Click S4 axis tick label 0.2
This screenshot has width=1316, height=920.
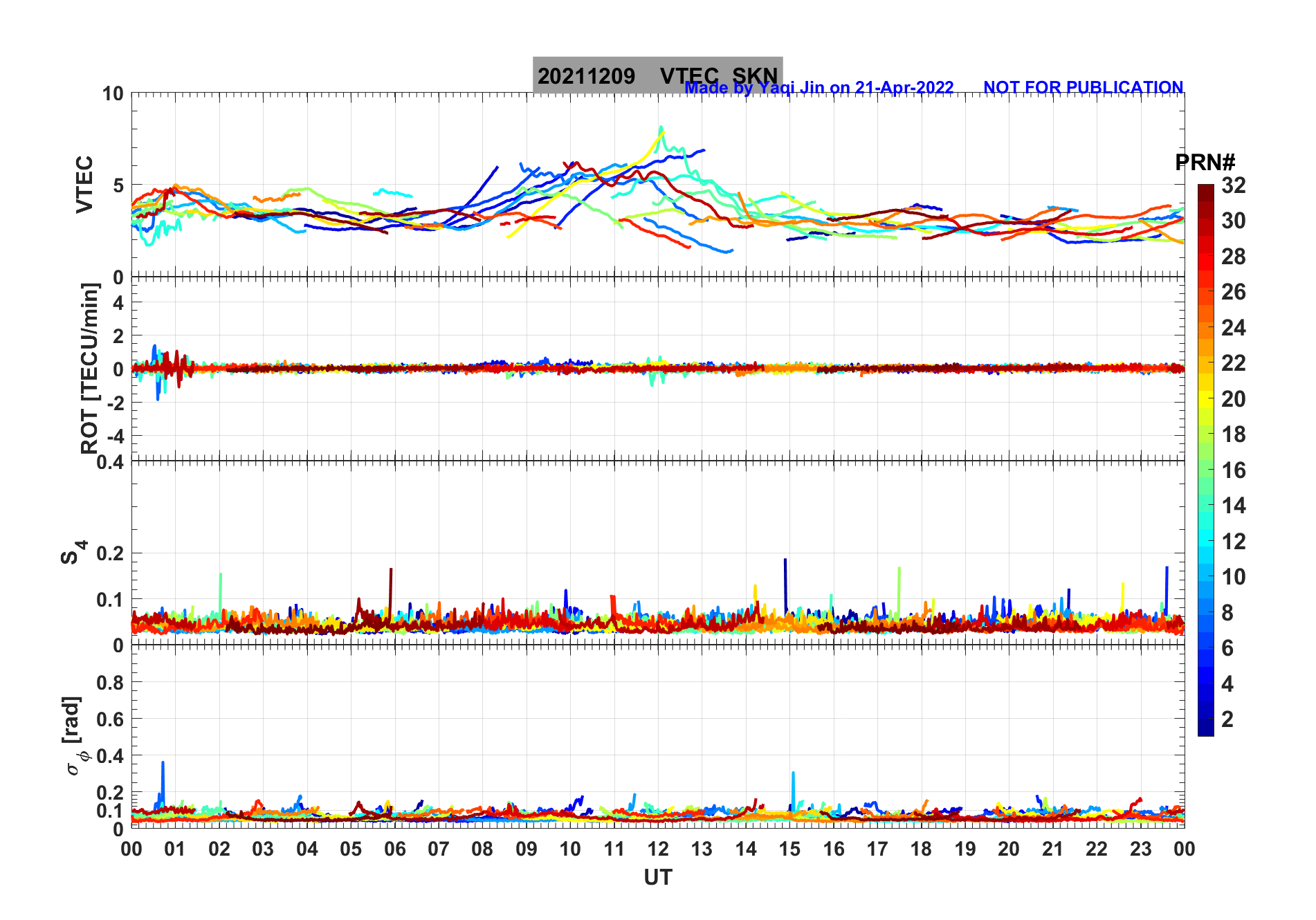[111, 553]
